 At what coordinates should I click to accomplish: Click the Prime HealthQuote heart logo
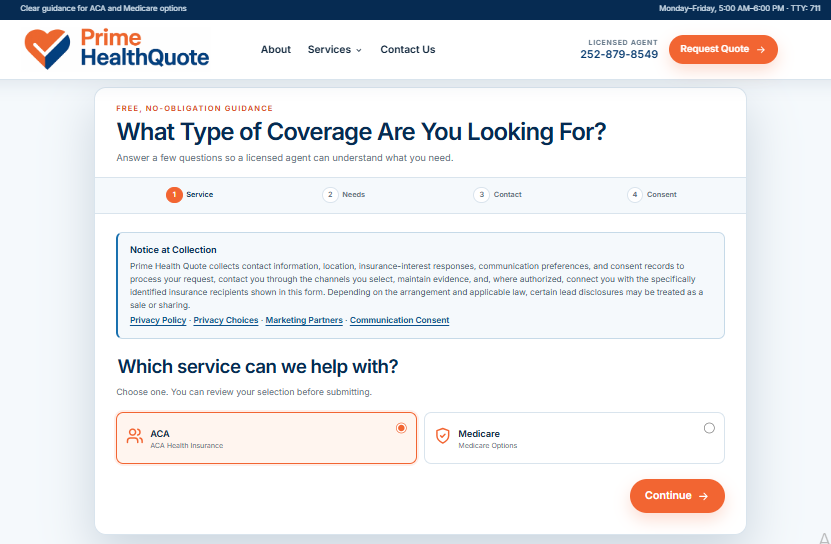(x=47, y=49)
